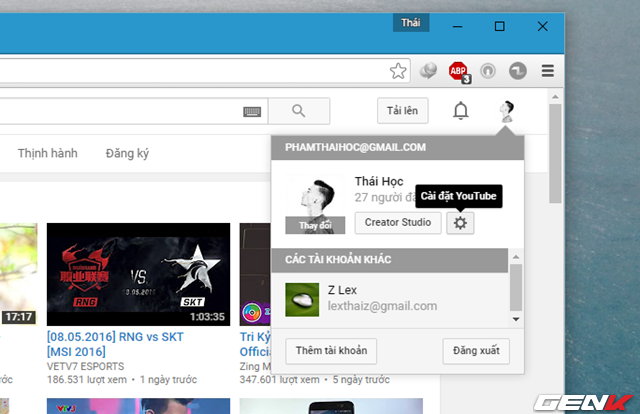Switch to the Đăng ký tab
640x414 pixels.
click(x=127, y=154)
